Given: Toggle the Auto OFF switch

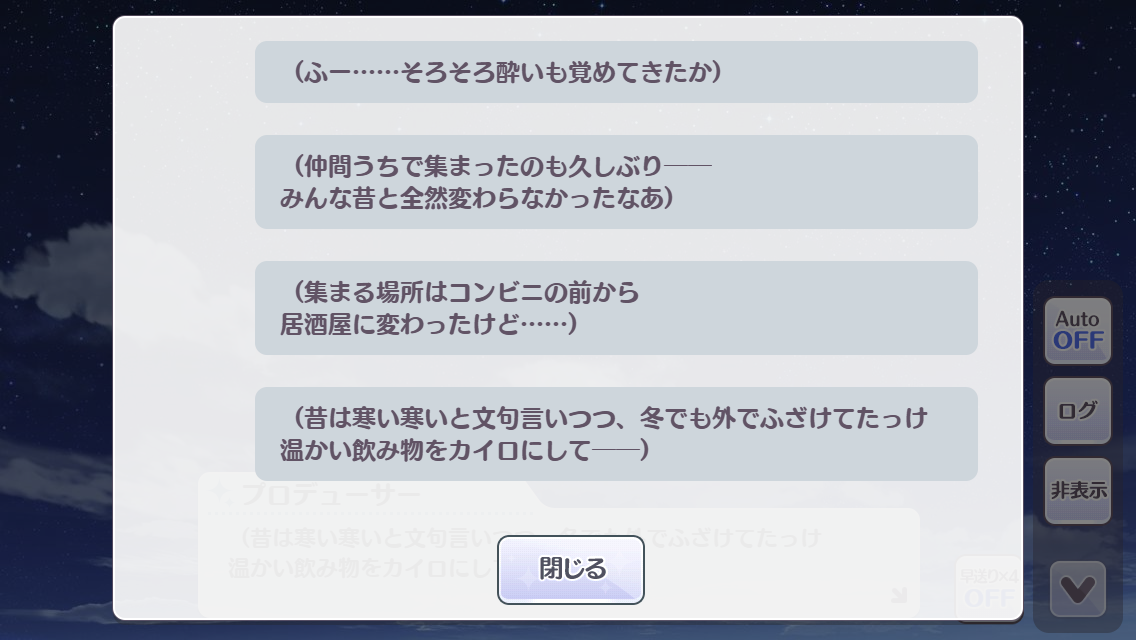Looking at the screenshot, I should click(1078, 331).
